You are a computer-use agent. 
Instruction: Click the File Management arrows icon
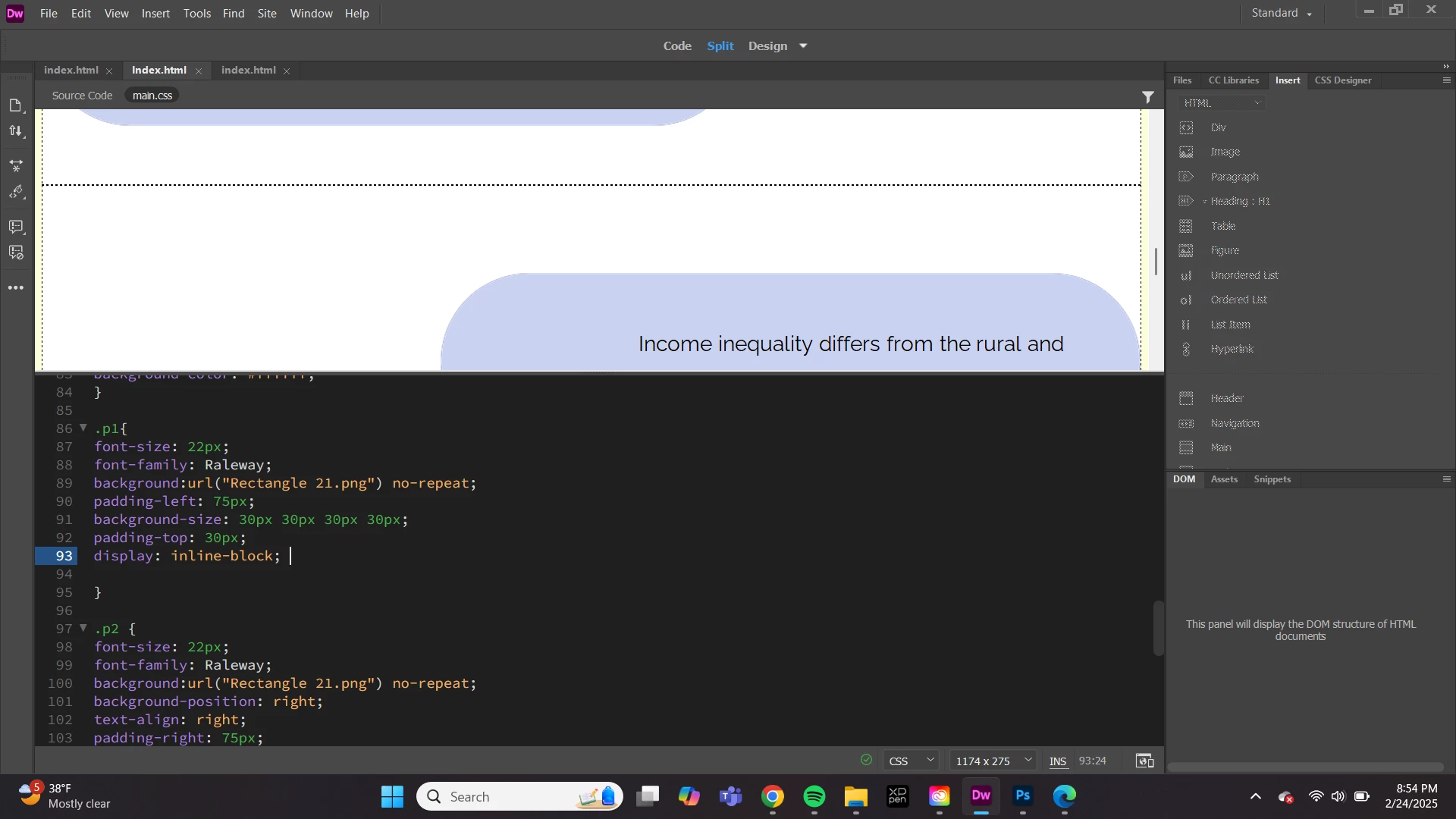(x=16, y=132)
